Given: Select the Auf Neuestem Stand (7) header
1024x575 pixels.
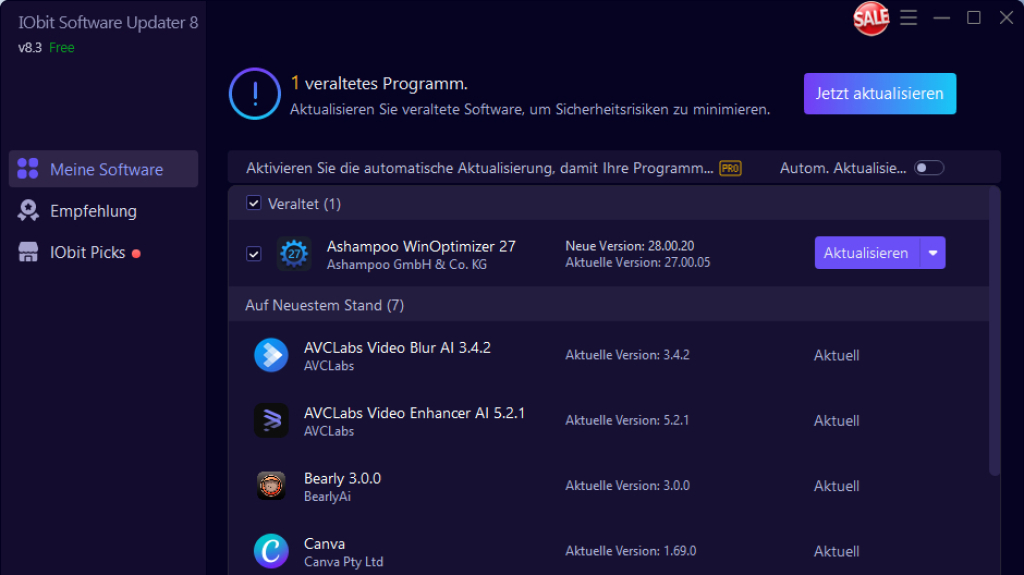Looking at the screenshot, I should pyautogui.click(x=325, y=305).
